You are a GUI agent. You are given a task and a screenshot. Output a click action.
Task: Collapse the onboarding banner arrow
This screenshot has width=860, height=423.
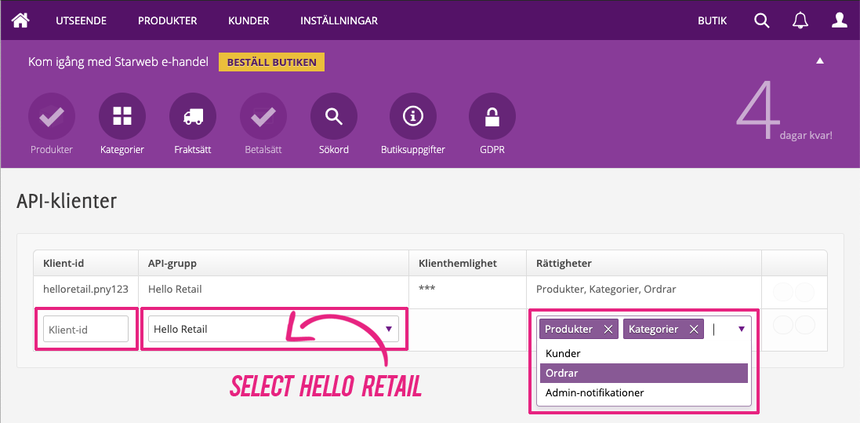[819, 61]
